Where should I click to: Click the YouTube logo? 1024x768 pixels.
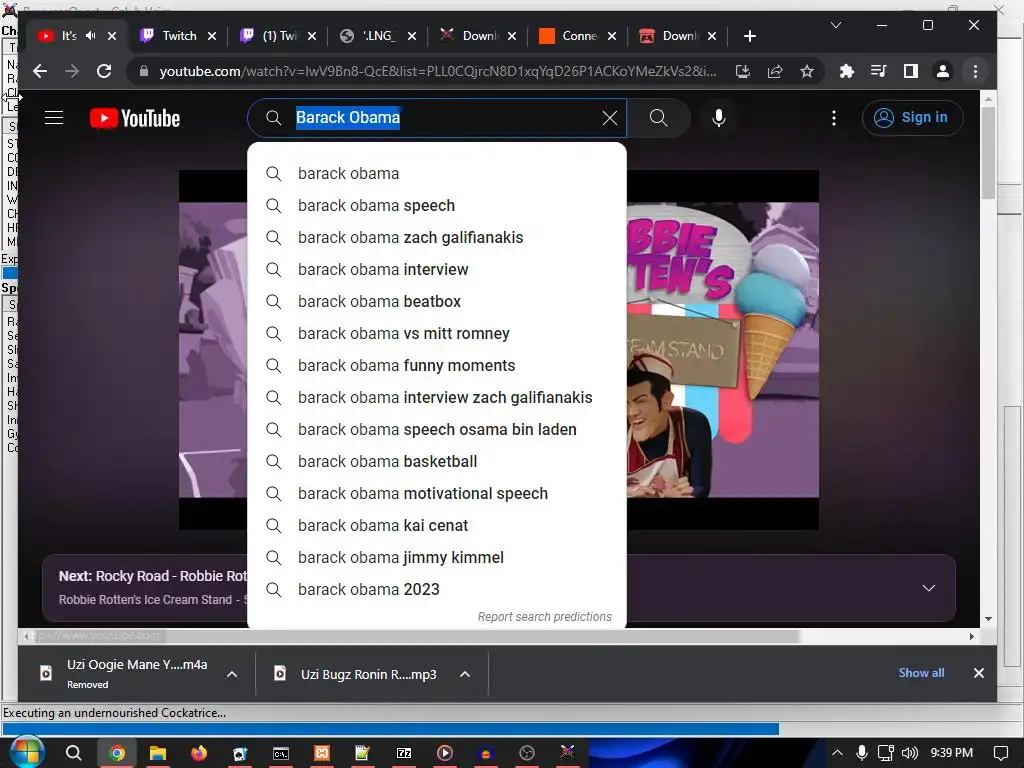point(135,118)
